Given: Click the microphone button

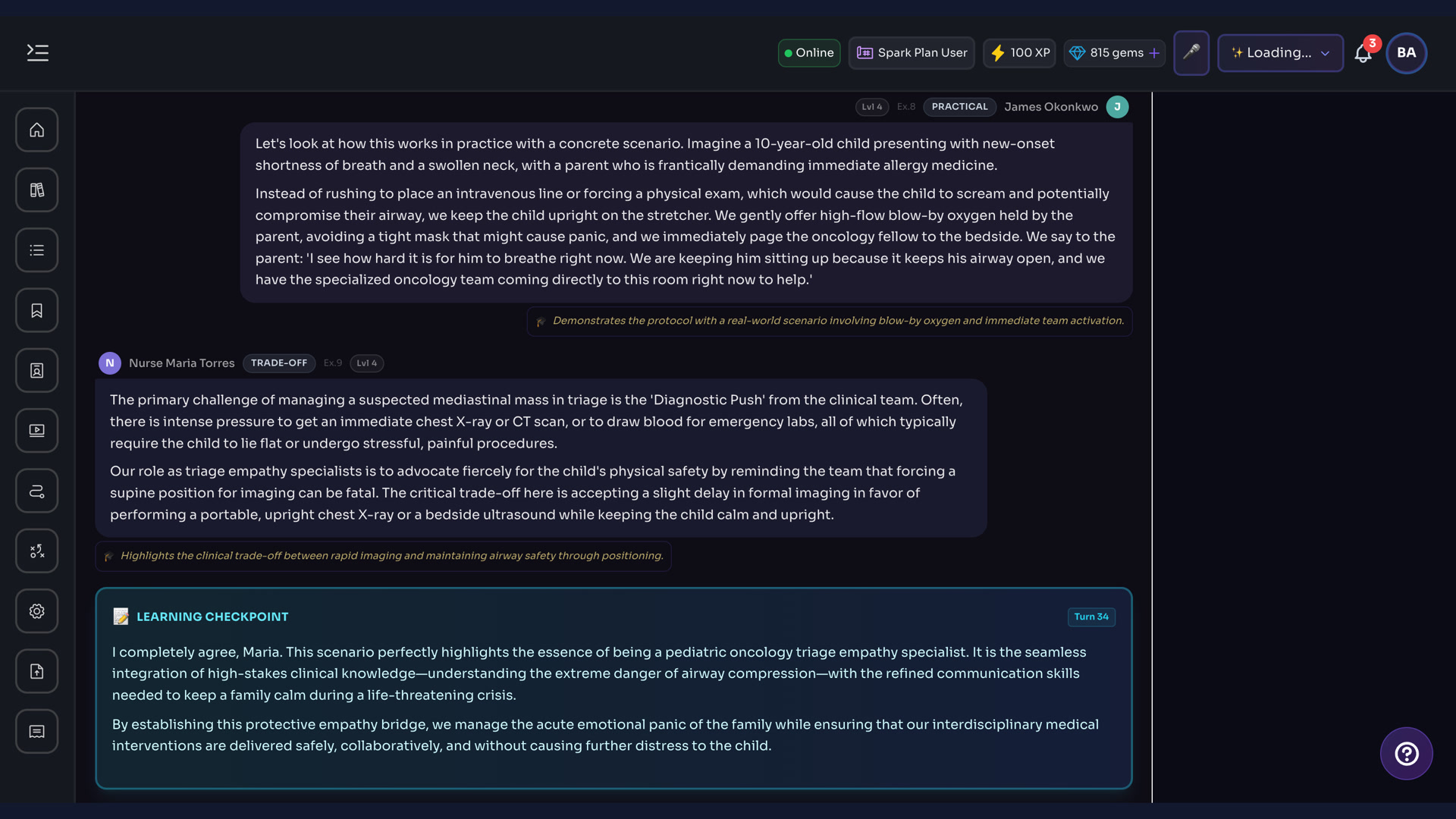Looking at the screenshot, I should pos(1191,52).
